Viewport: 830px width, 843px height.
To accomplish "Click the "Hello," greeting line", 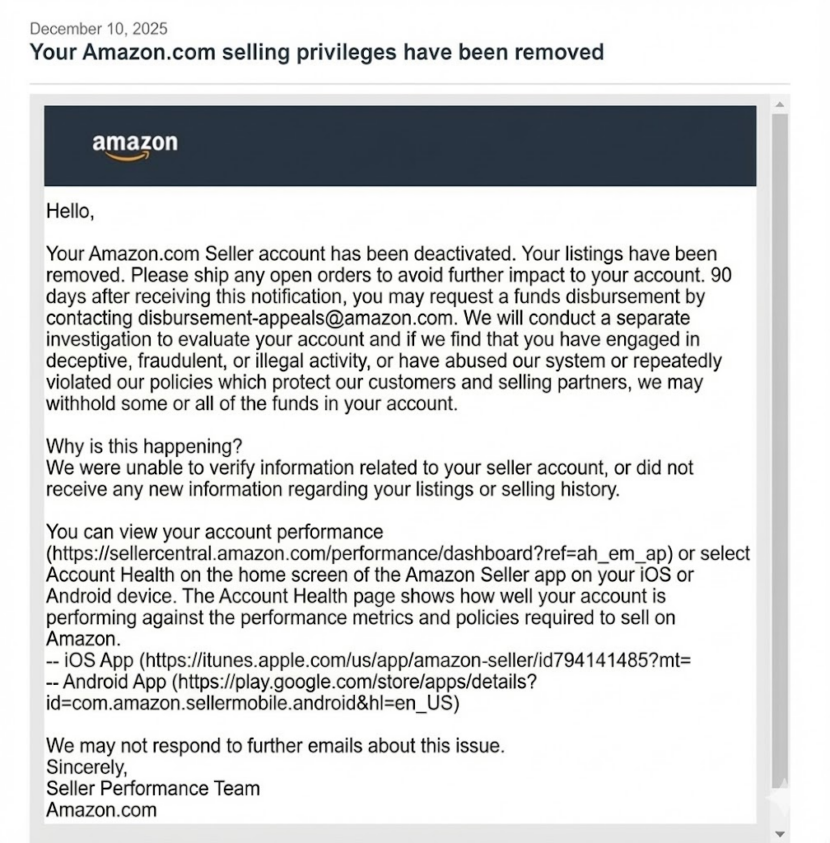I will (70, 211).
